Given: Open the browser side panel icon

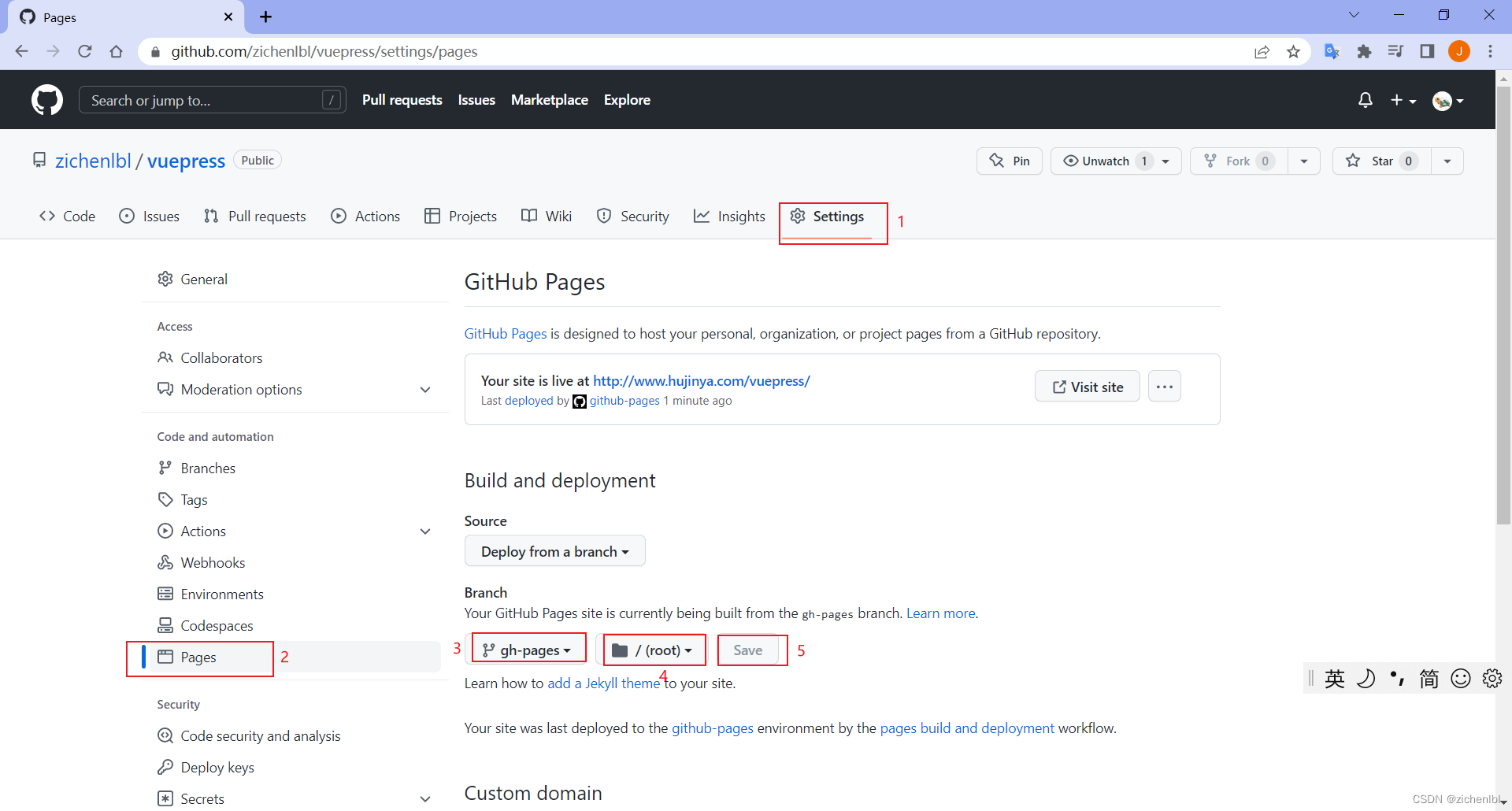Looking at the screenshot, I should tap(1427, 51).
